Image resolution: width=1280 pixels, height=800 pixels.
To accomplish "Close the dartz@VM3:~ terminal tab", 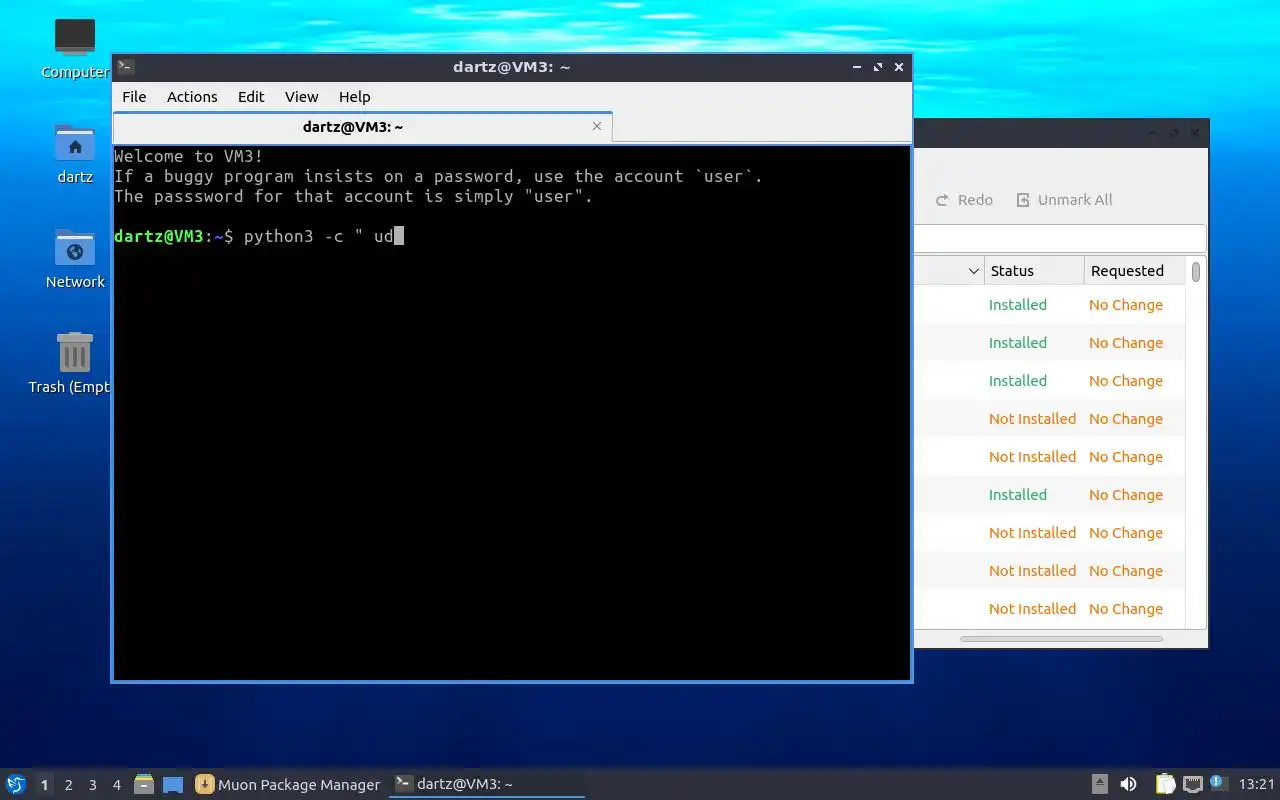I will click(597, 126).
